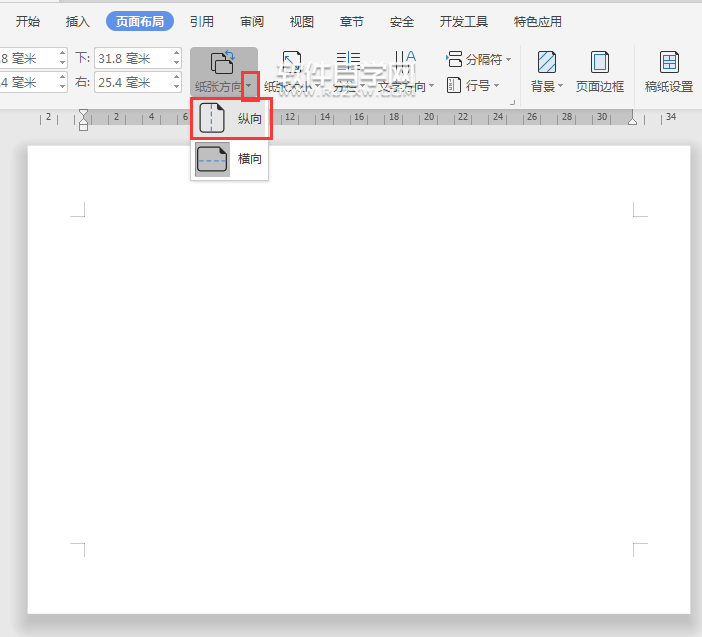Open the 开发工具 tab
This screenshot has width=702, height=637.
[463, 21]
